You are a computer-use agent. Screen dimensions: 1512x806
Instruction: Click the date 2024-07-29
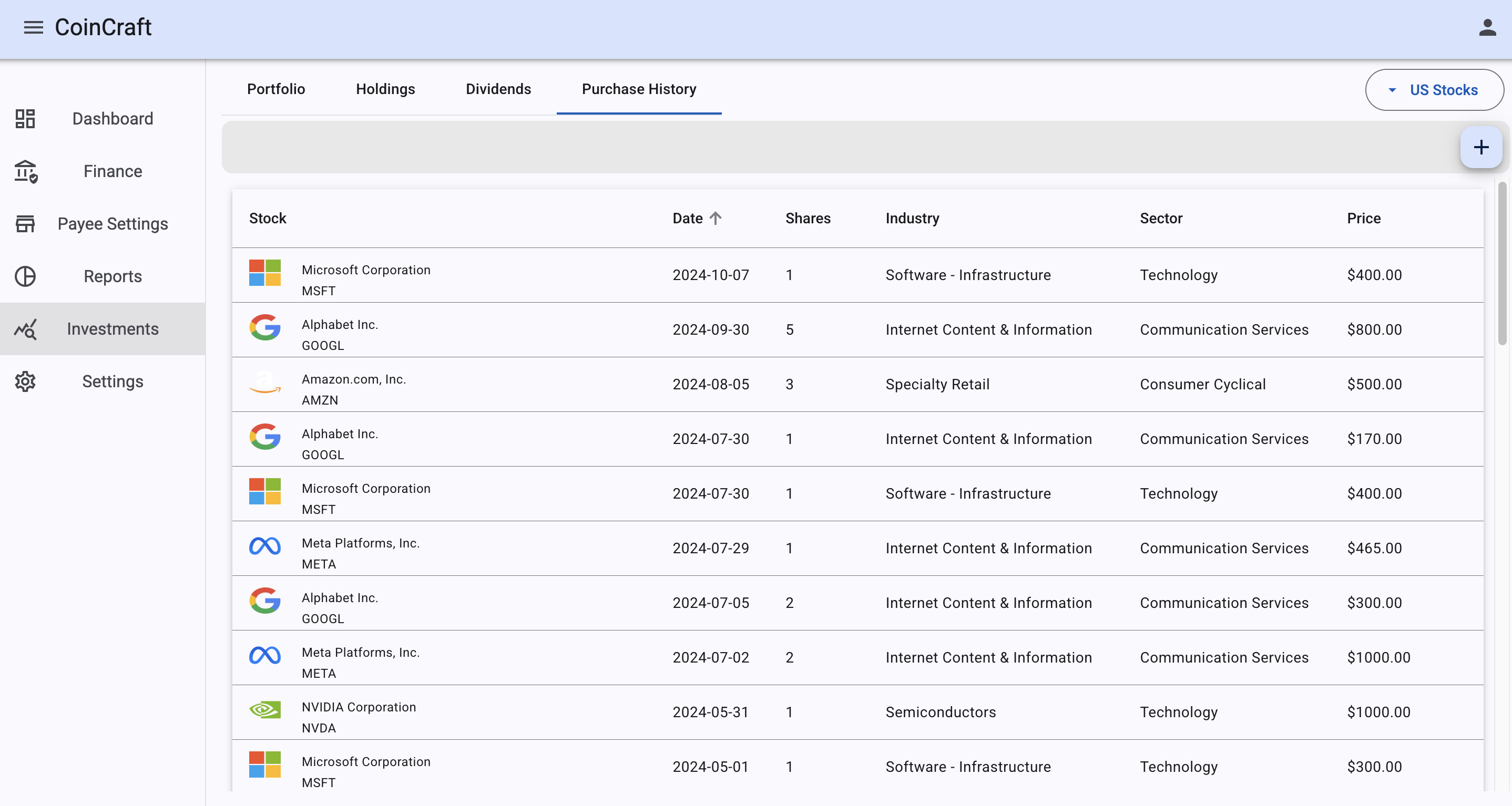tap(711, 548)
